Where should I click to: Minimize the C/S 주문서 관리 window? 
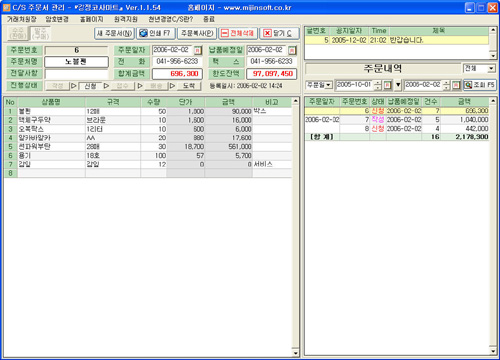click(470, 8)
